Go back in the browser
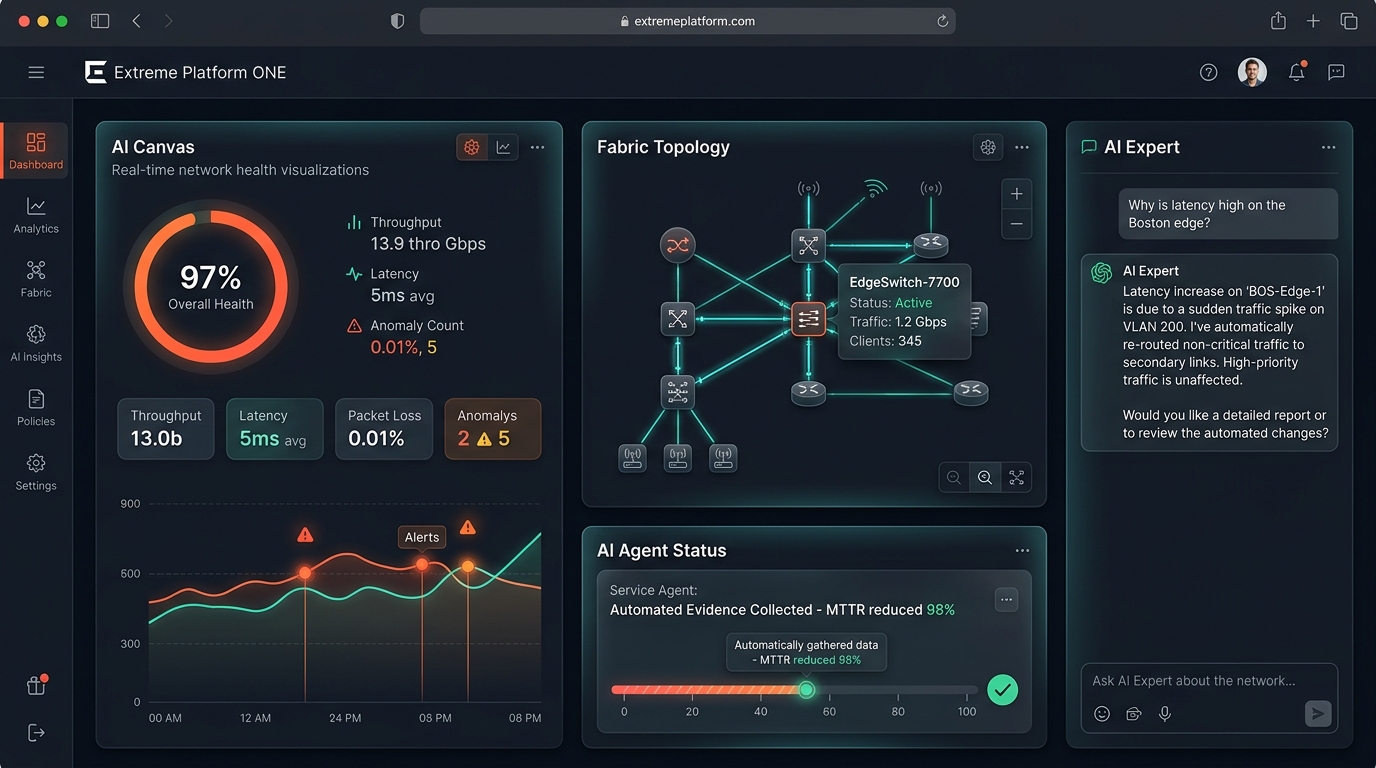Image resolution: width=1376 pixels, height=768 pixels. click(x=136, y=21)
